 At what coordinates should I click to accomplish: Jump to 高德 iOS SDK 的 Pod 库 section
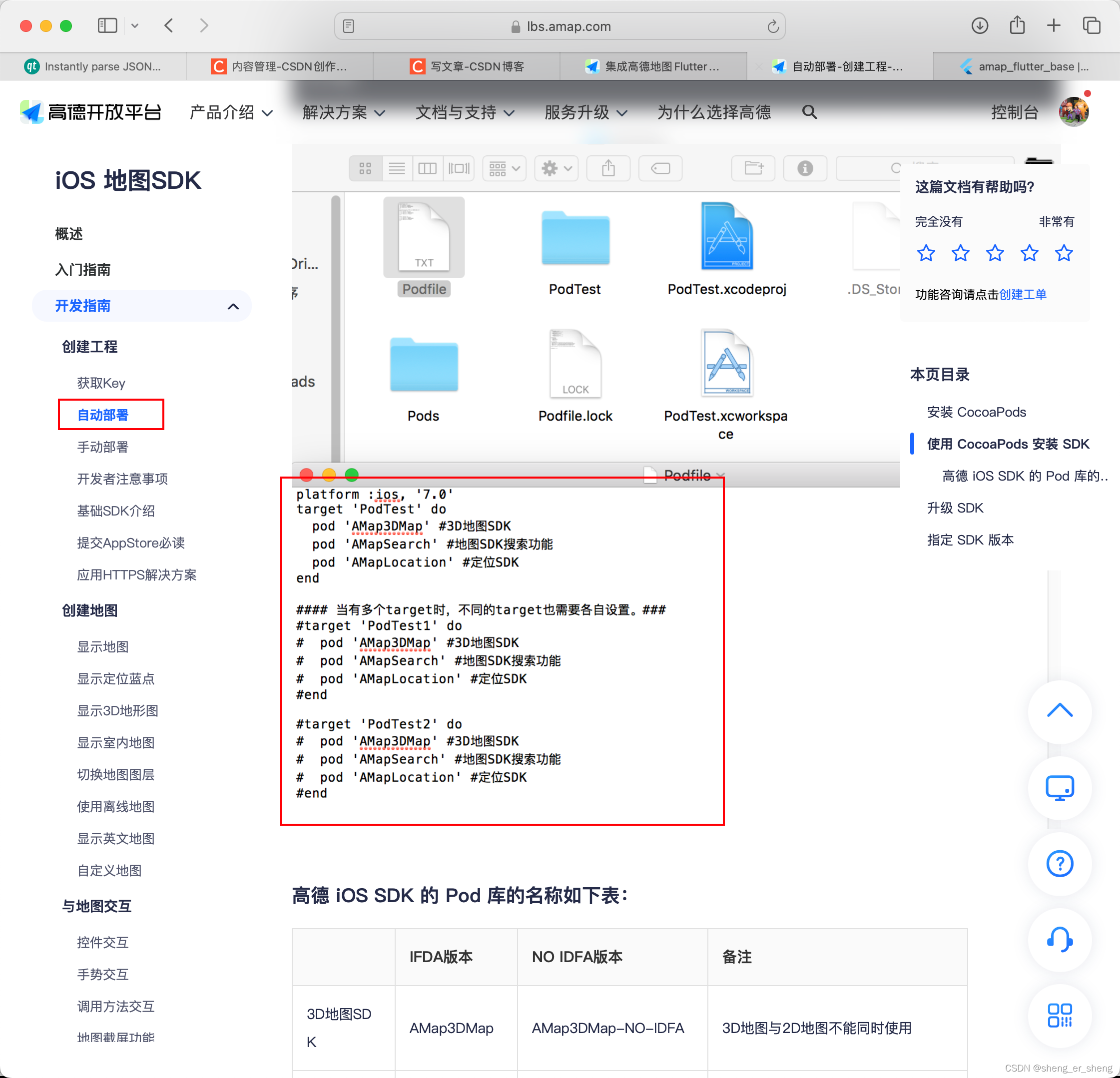pos(1025,476)
